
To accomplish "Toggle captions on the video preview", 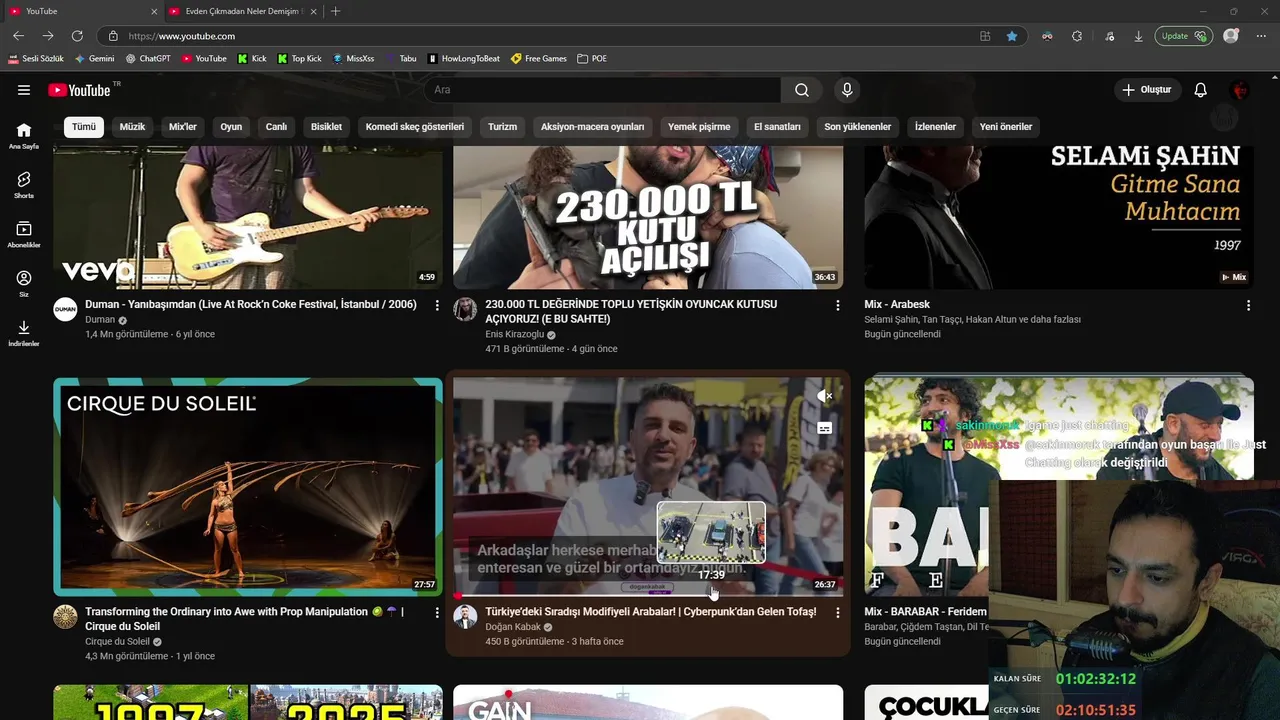I will [x=825, y=428].
